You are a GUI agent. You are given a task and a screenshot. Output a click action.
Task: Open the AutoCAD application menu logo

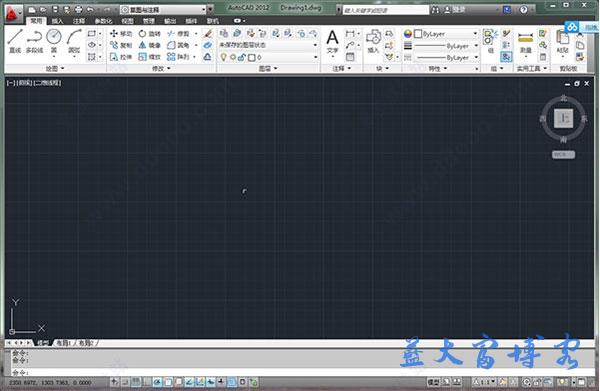[x=13, y=13]
